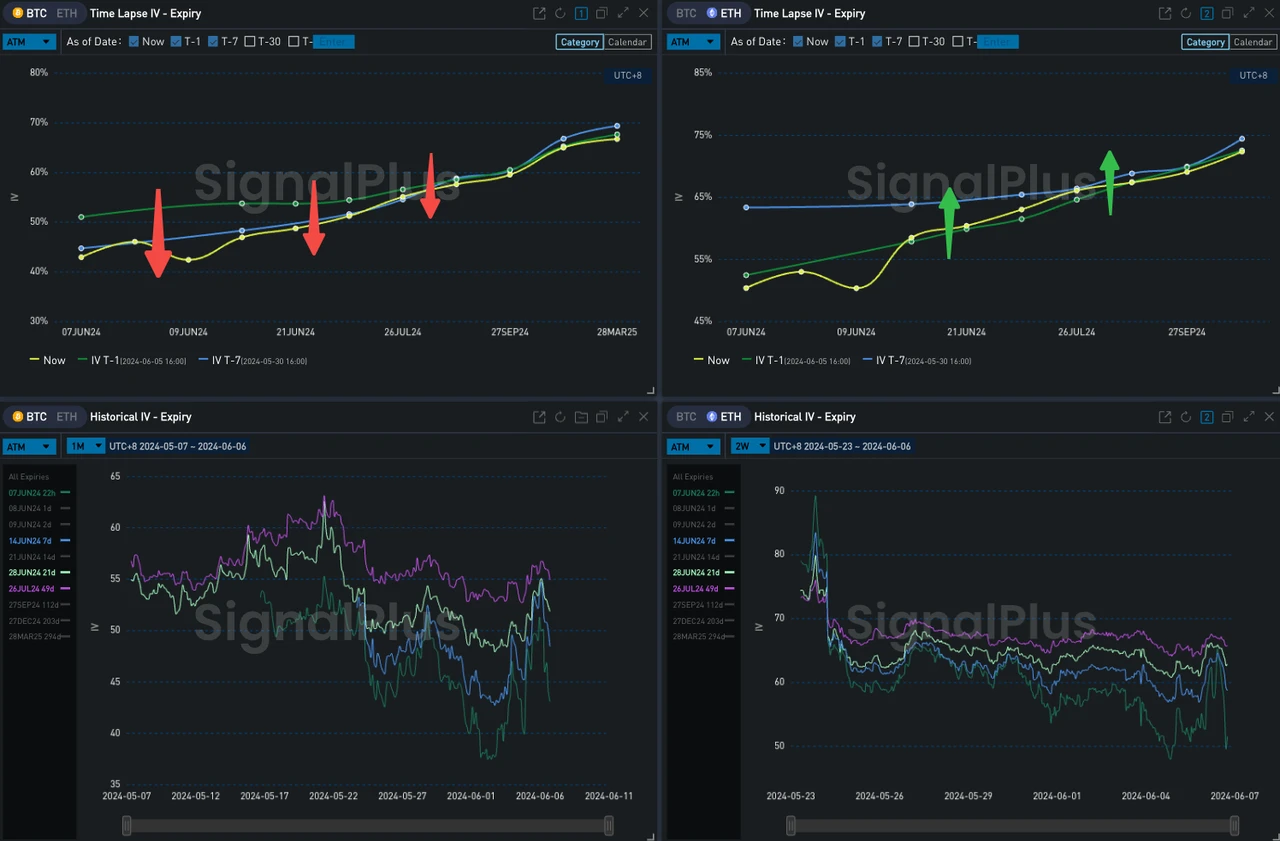
Task: Switch BTC Time Lapse panel to ETH
Action: (64, 13)
